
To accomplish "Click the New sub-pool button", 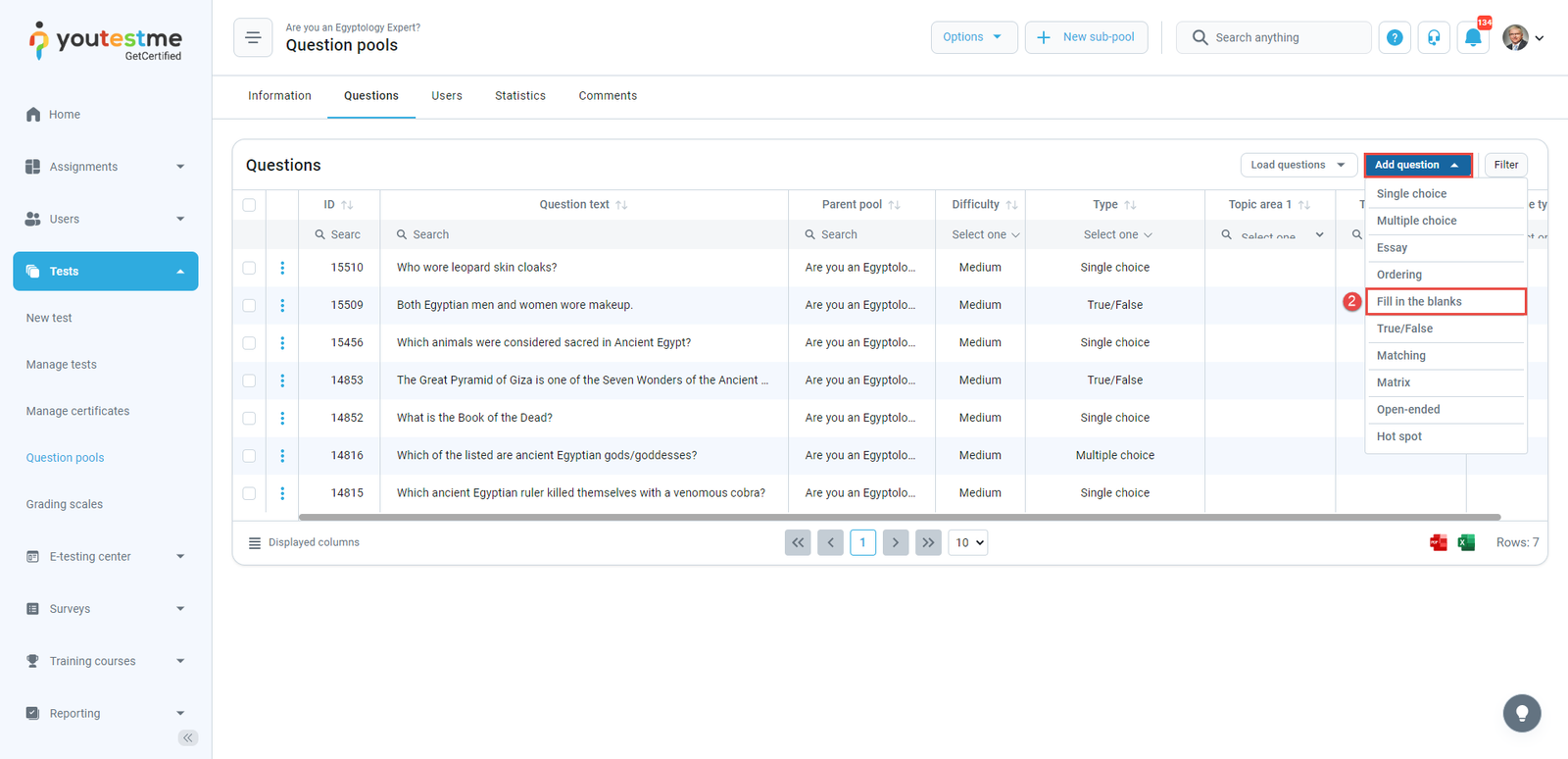I will pos(1086,37).
